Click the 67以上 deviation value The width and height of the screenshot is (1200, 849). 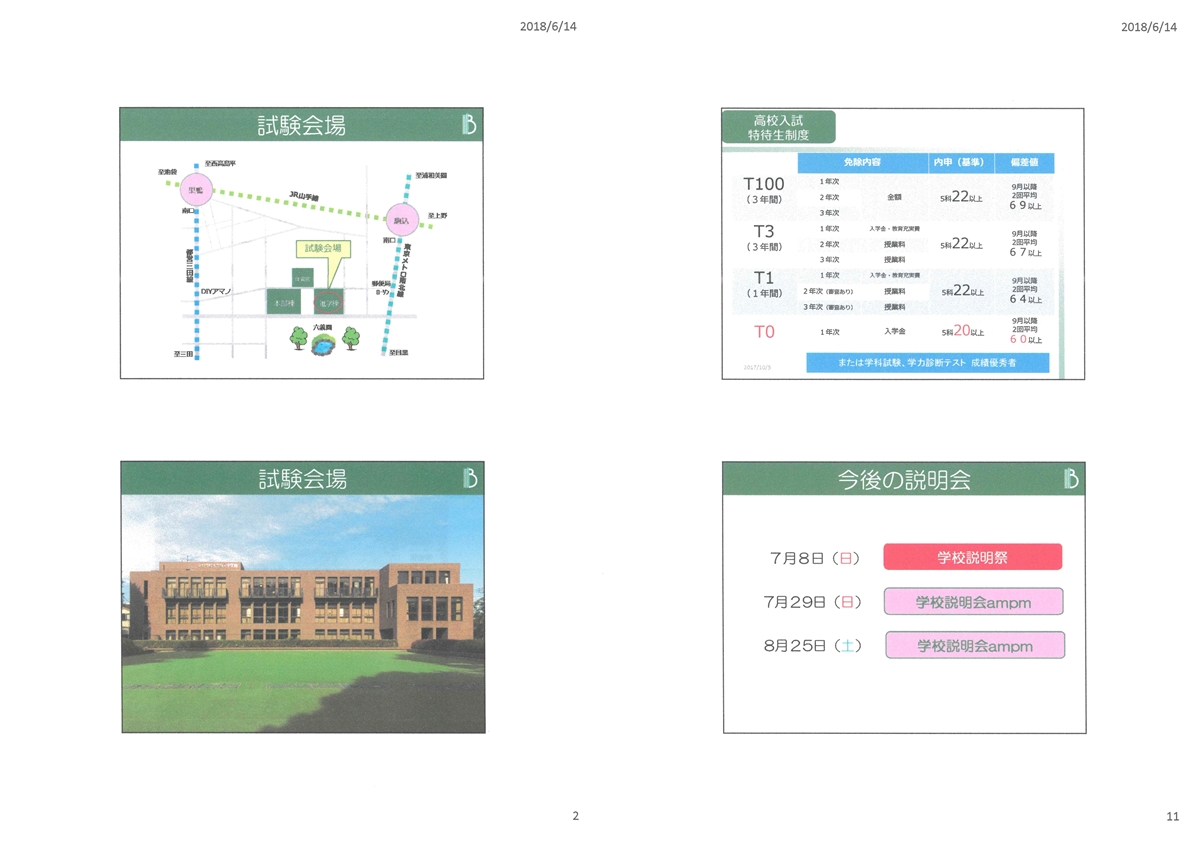1025,252
